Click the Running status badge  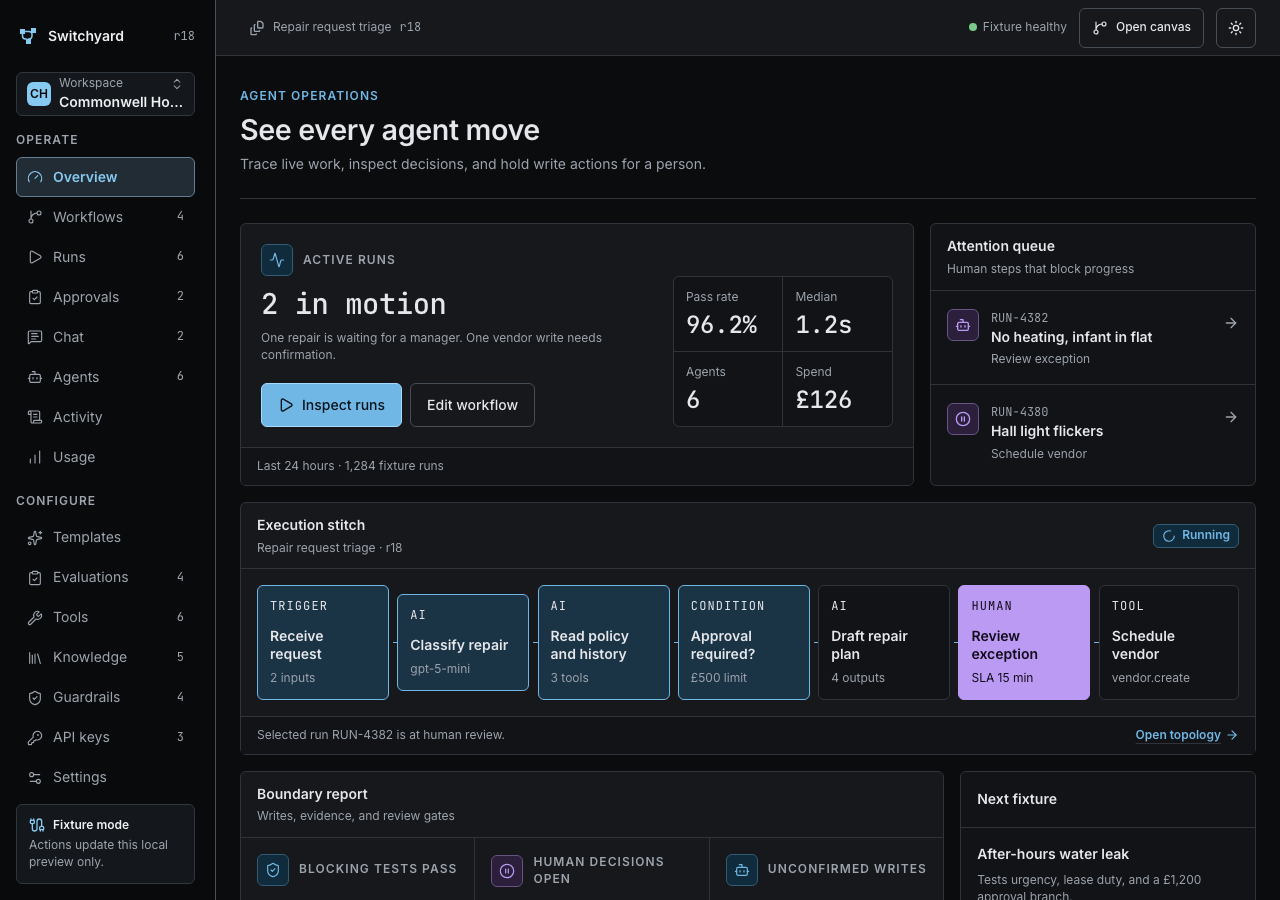coord(1196,536)
